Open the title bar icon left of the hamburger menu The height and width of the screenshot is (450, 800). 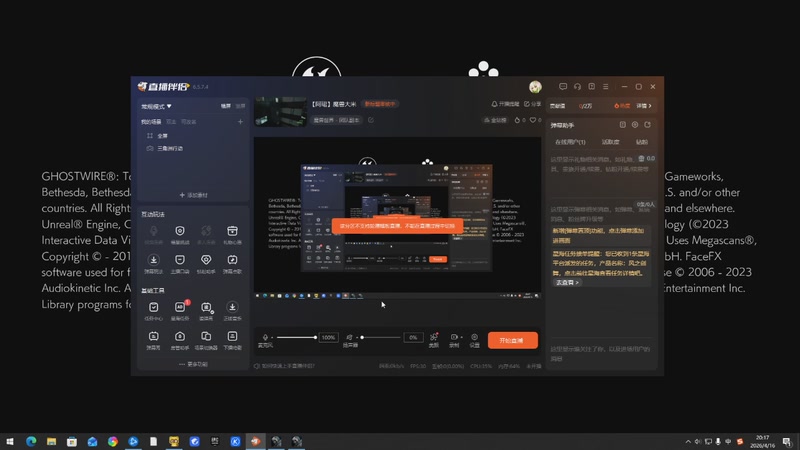click(591, 87)
